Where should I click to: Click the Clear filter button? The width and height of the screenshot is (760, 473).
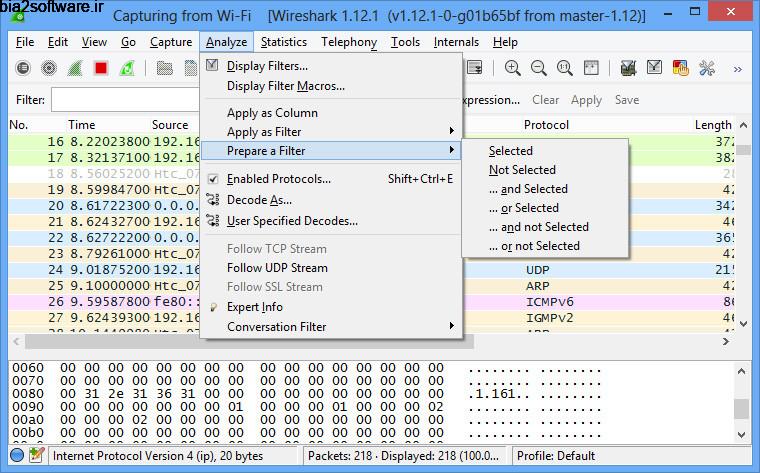tap(545, 100)
